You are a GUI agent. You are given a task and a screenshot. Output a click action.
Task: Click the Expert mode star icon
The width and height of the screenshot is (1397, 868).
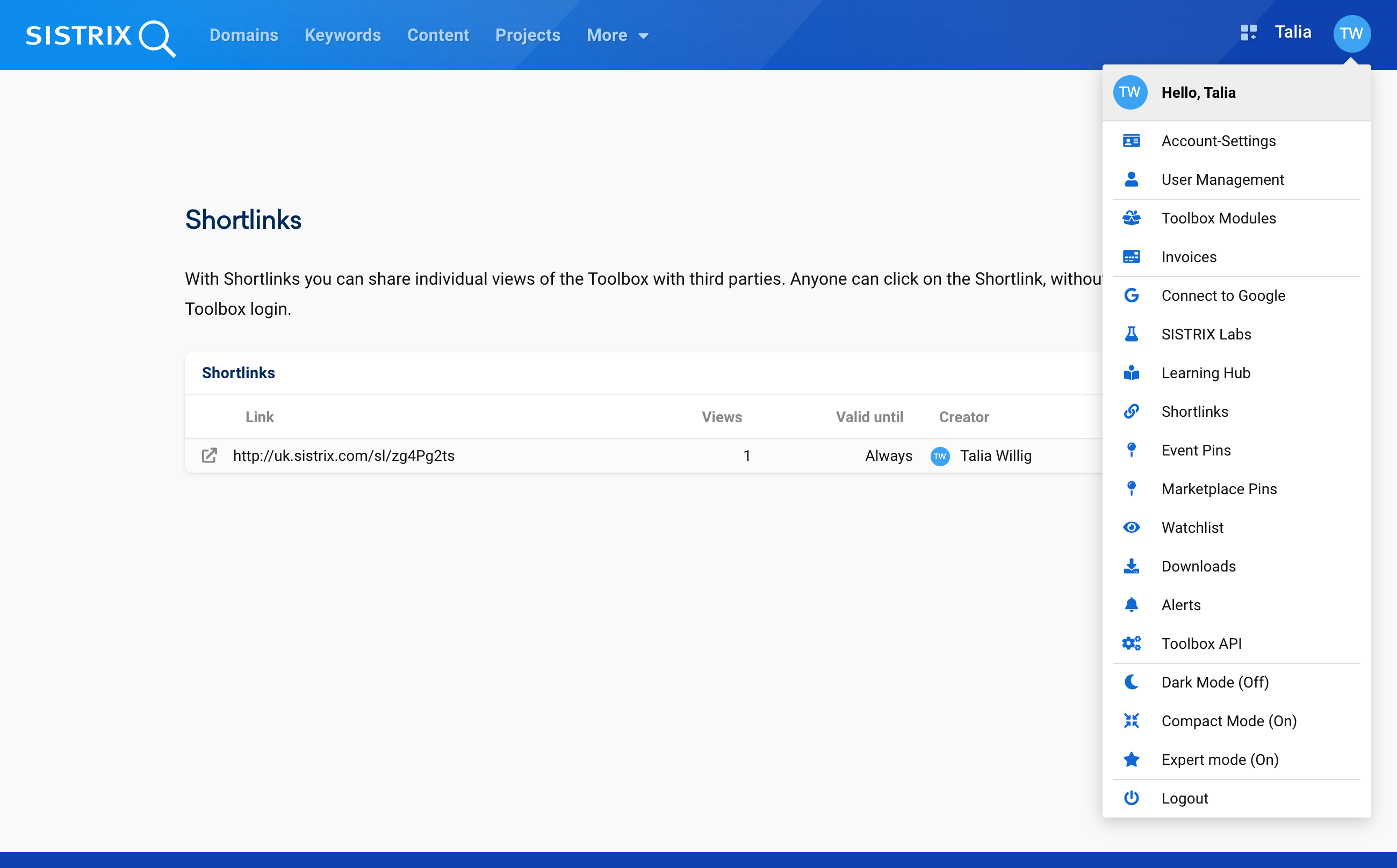(1130, 759)
